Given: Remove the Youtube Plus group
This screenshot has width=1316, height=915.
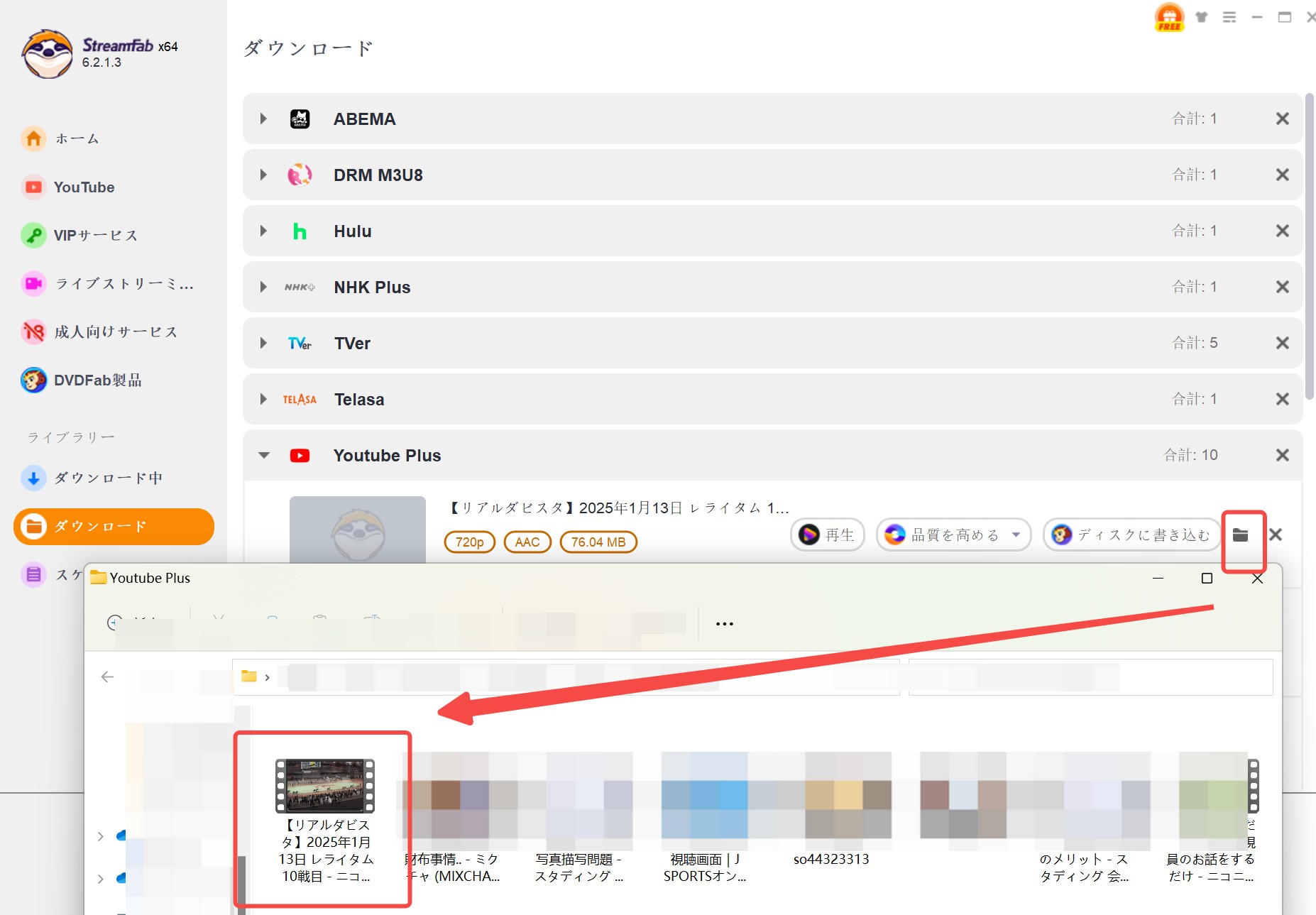Looking at the screenshot, I should click(1282, 455).
